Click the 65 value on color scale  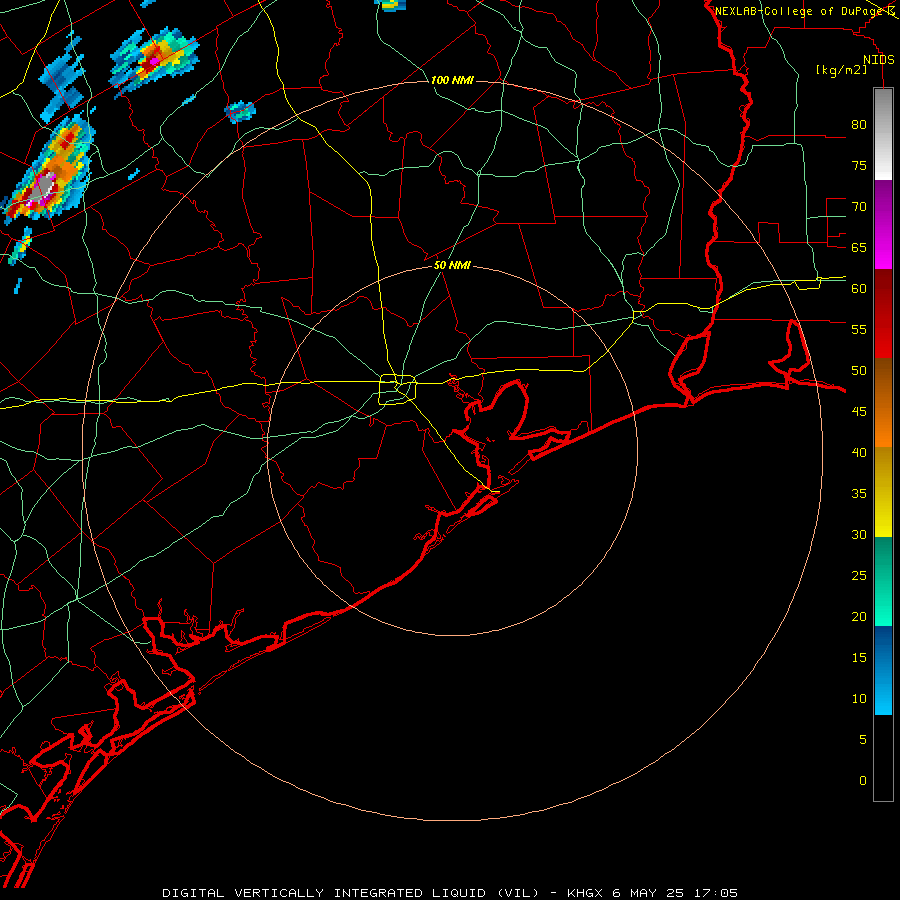859,247
